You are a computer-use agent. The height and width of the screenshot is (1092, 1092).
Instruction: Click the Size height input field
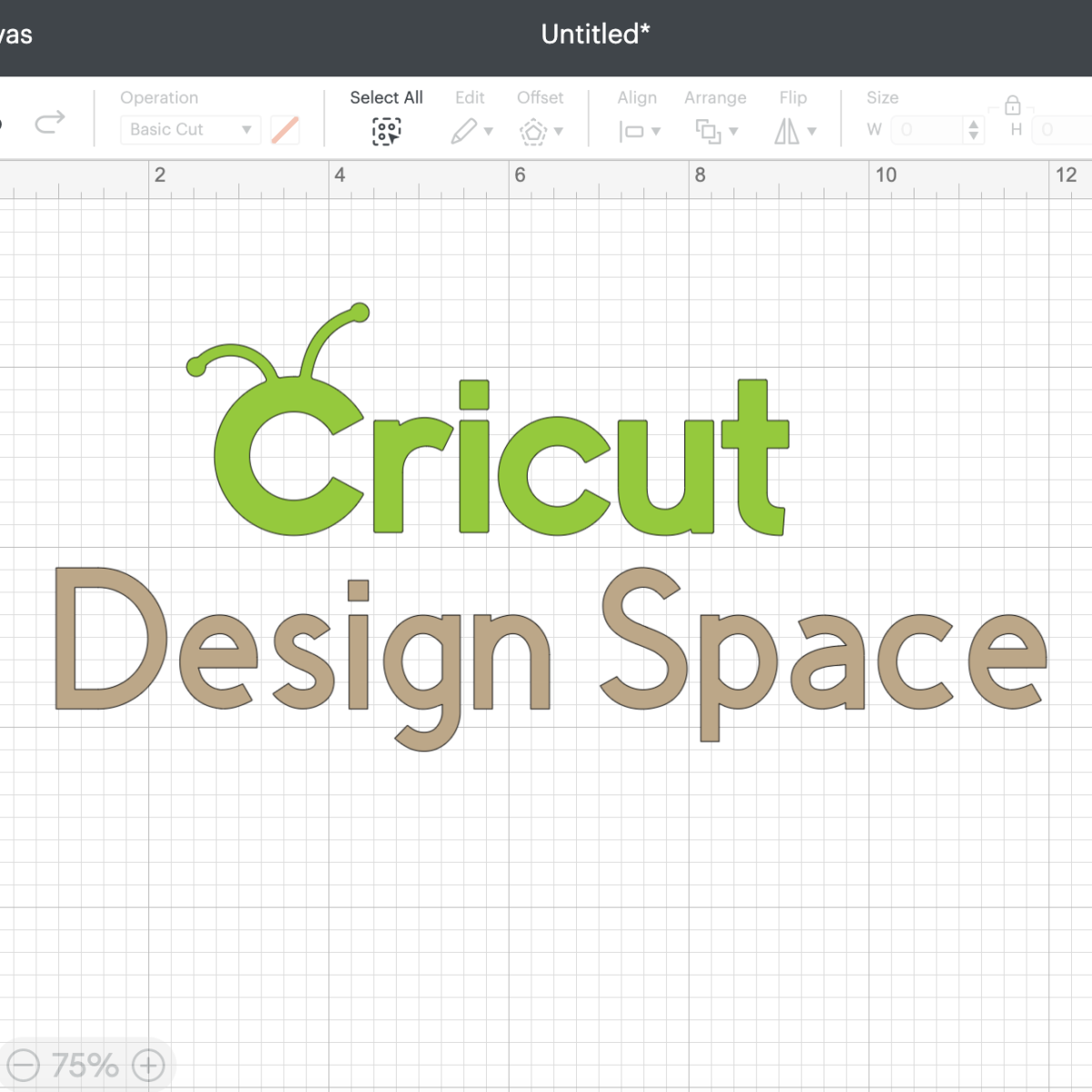pyautogui.click(x=1062, y=129)
